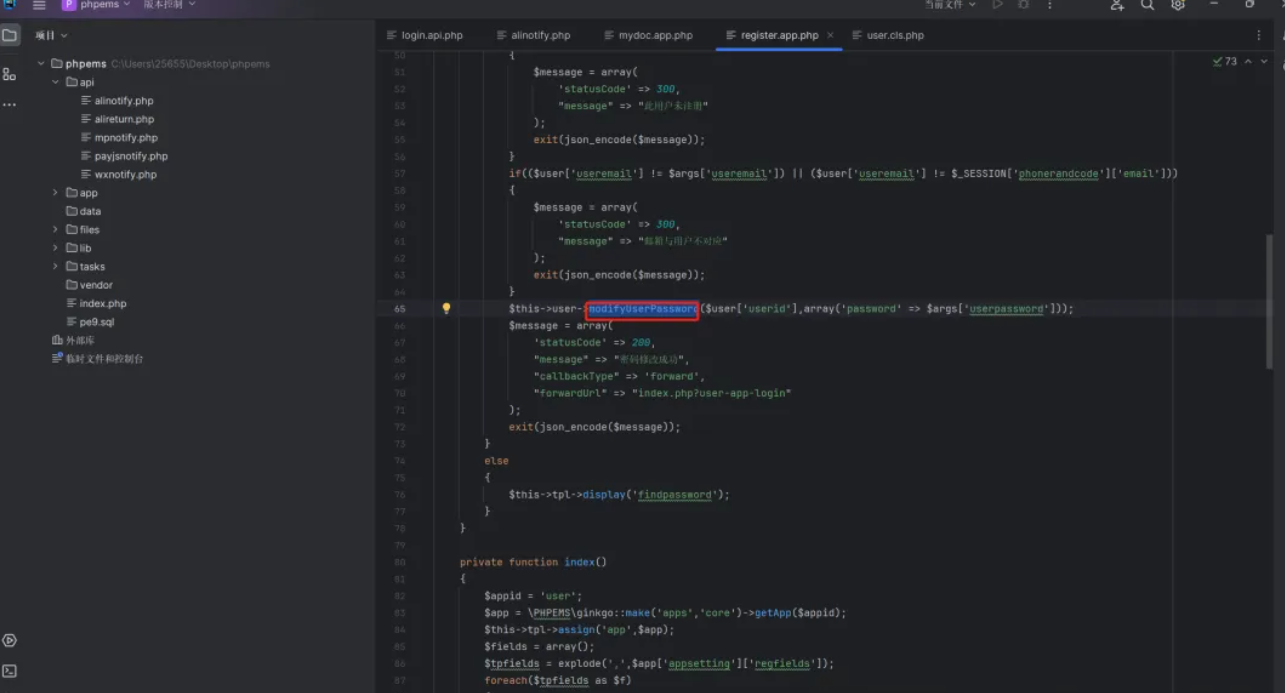Open the main hamburger menu
The image size is (1285, 693).
click(x=39, y=5)
